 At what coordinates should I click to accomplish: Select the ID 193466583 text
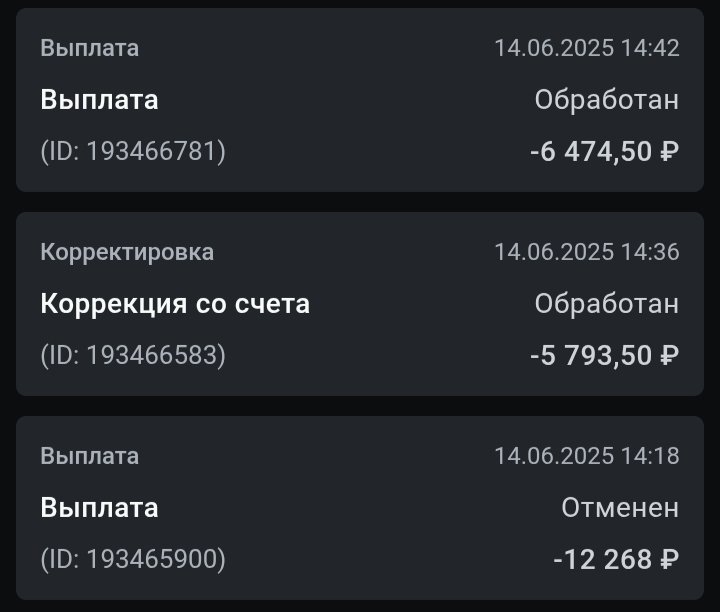pos(133,355)
